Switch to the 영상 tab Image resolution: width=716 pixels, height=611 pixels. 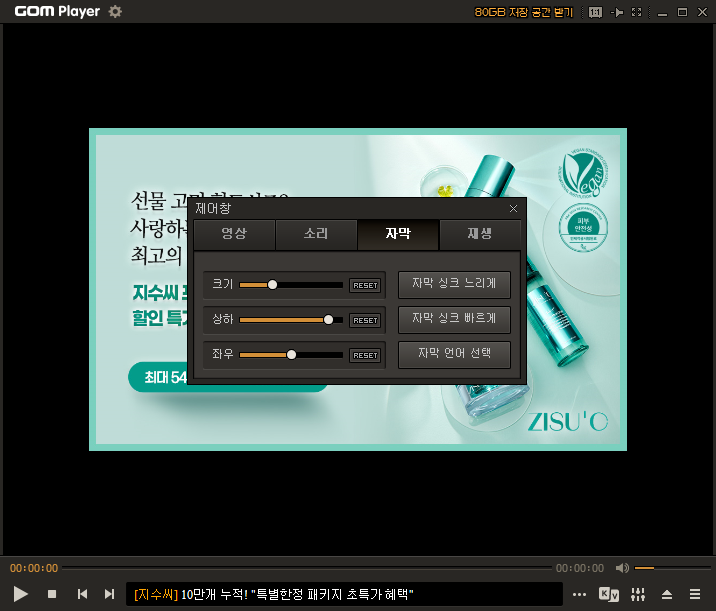click(x=234, y=234)
